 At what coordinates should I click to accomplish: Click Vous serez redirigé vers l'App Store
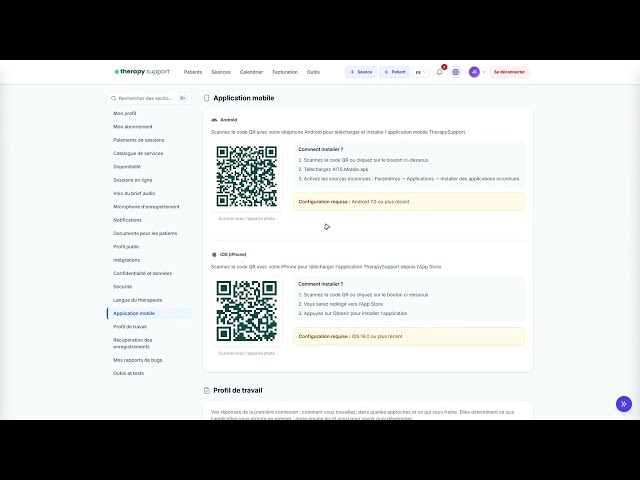coord(340,304)
